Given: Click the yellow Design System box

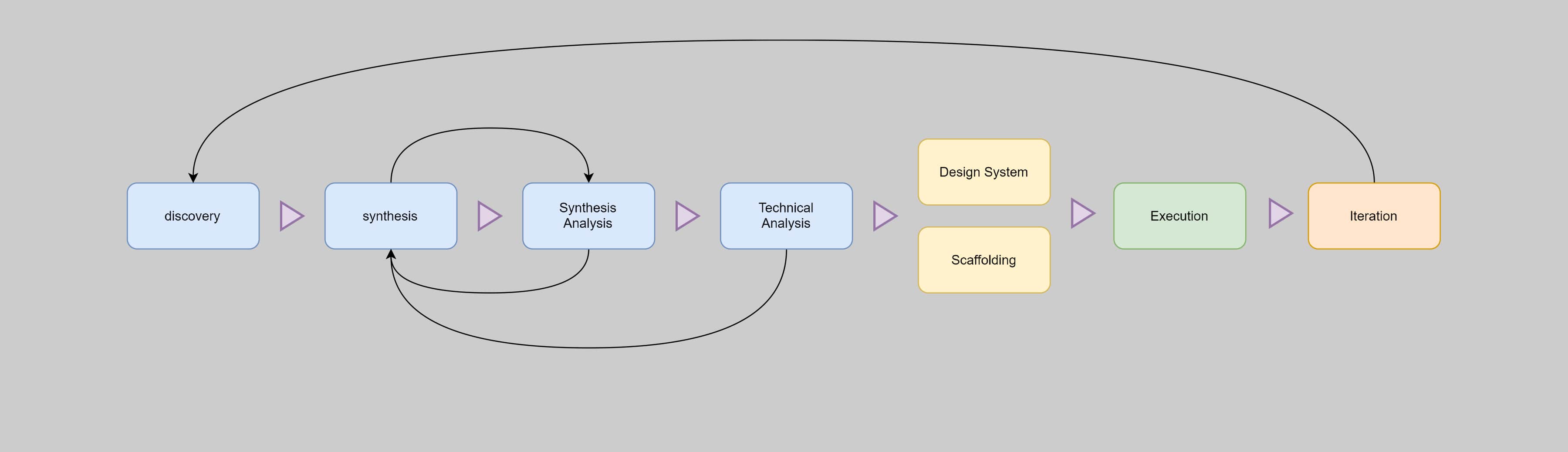Looking at the screenshot, I should (x=983, y=172).
